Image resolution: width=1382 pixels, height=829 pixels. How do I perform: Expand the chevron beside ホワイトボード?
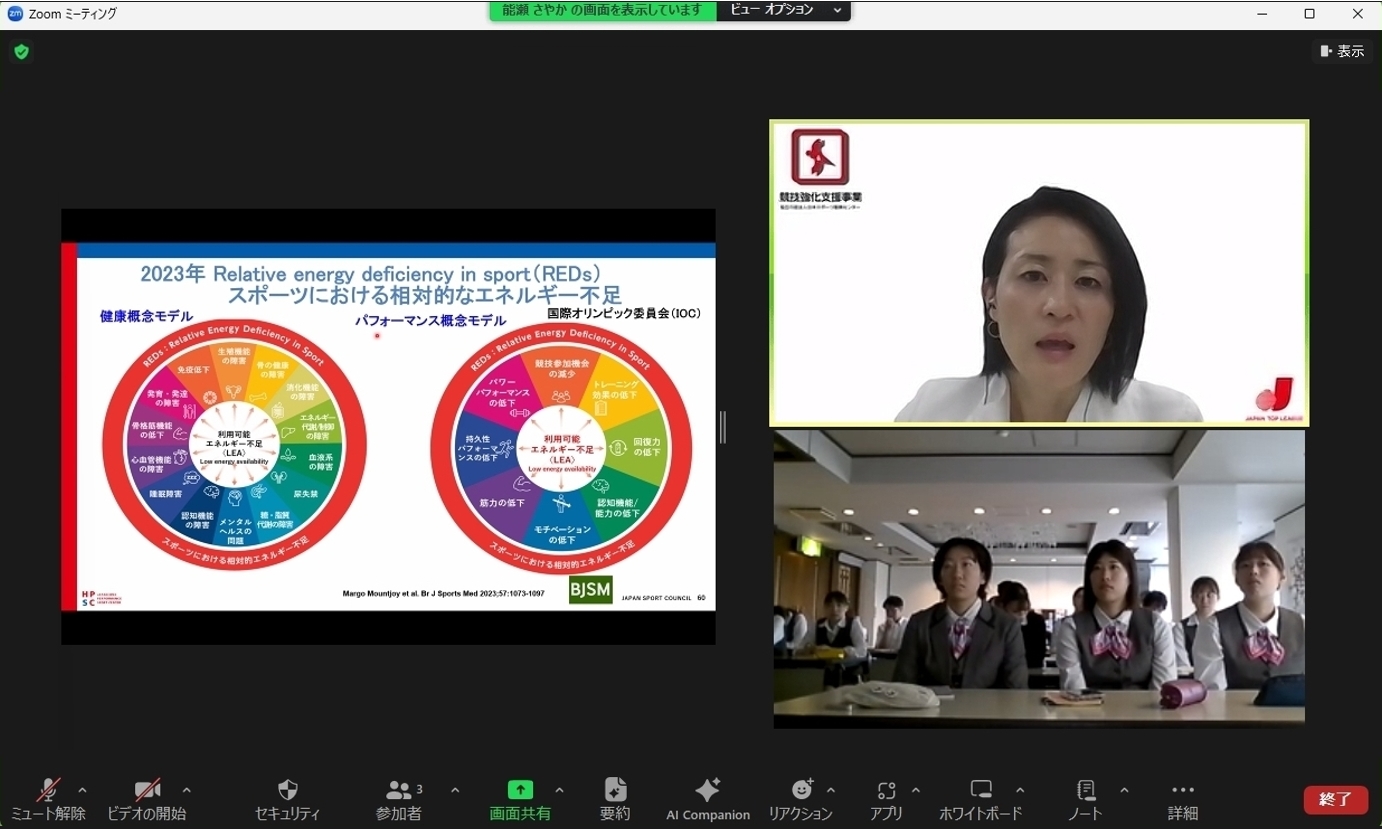[1020, 790]
